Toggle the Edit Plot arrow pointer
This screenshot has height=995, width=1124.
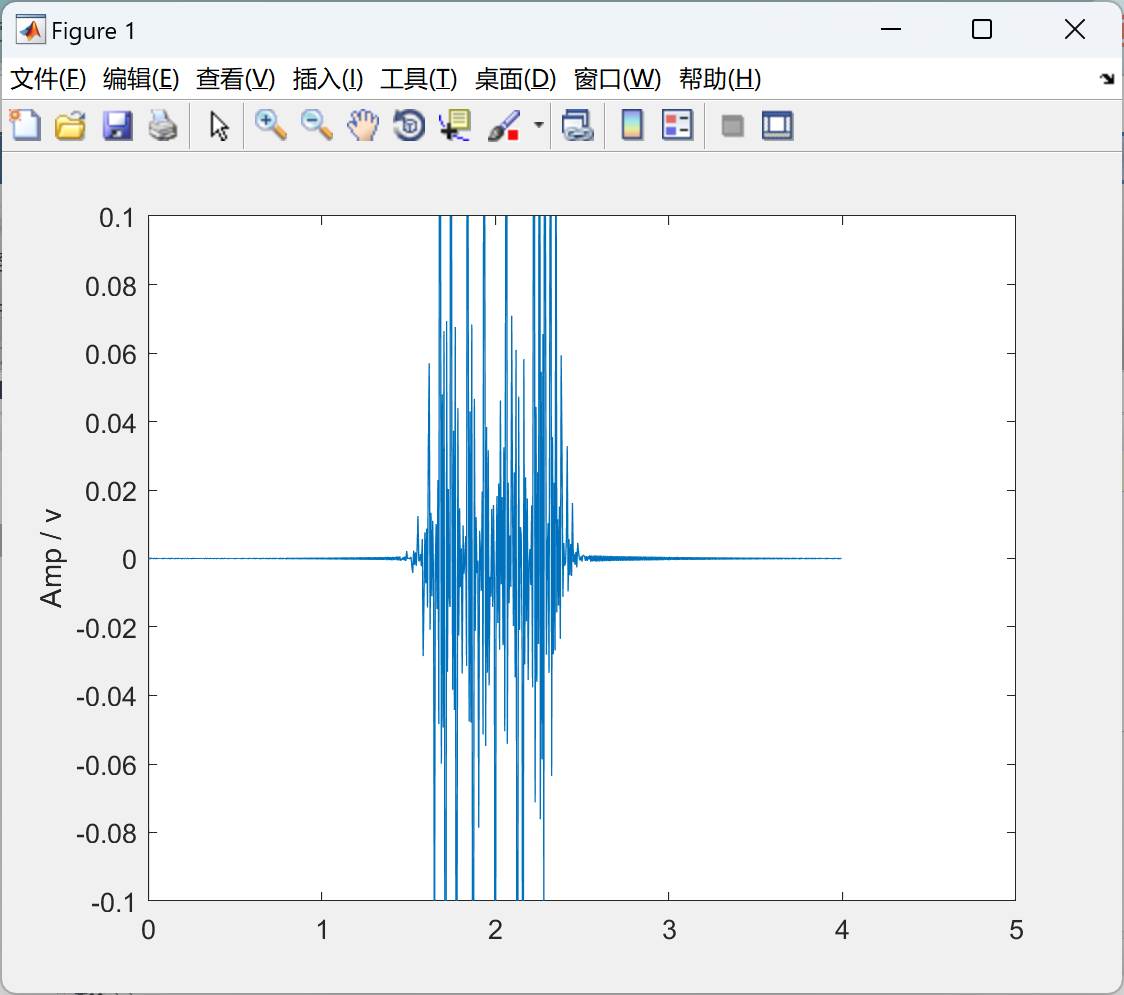point(219,125)
